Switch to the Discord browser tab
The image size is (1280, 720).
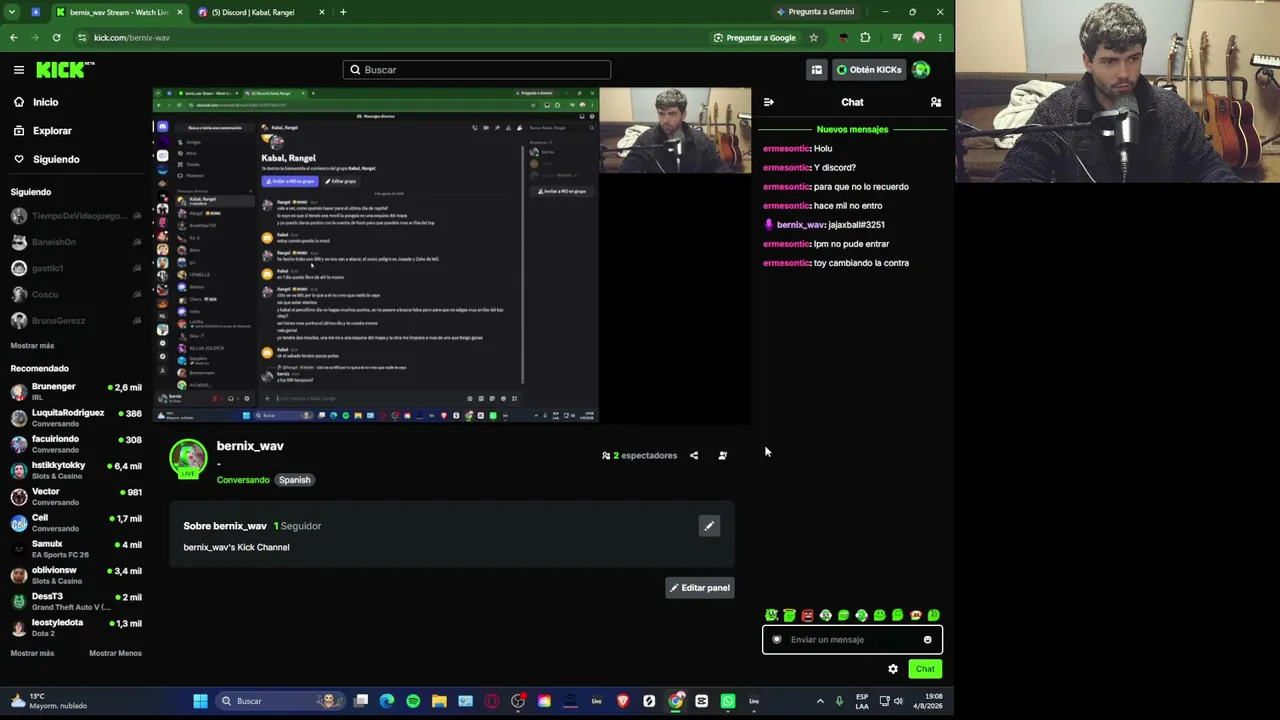tap(261, 12)
